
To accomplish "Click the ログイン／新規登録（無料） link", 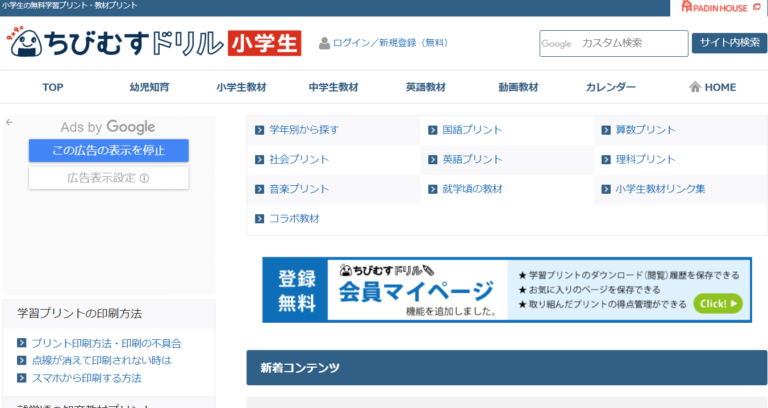I will pos(390,43).
